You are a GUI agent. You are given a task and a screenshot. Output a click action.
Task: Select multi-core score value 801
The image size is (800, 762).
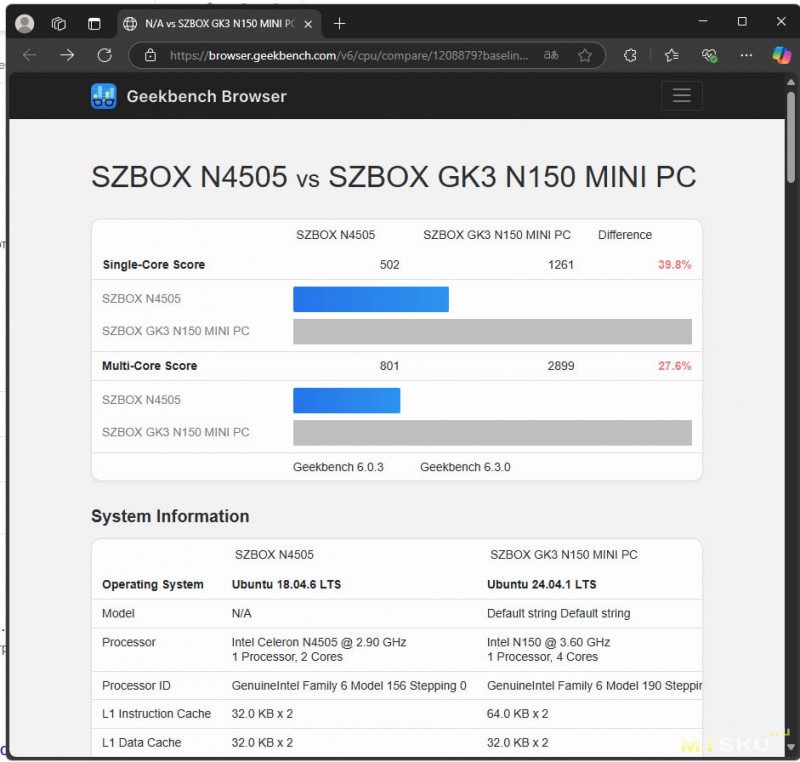(x=389, y=366)
